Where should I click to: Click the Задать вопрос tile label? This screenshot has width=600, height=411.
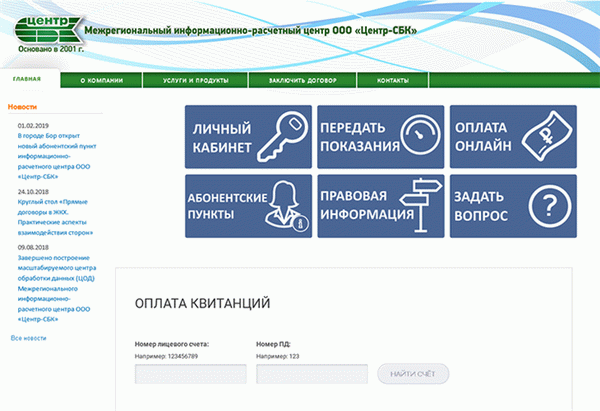tap(481, 206)
